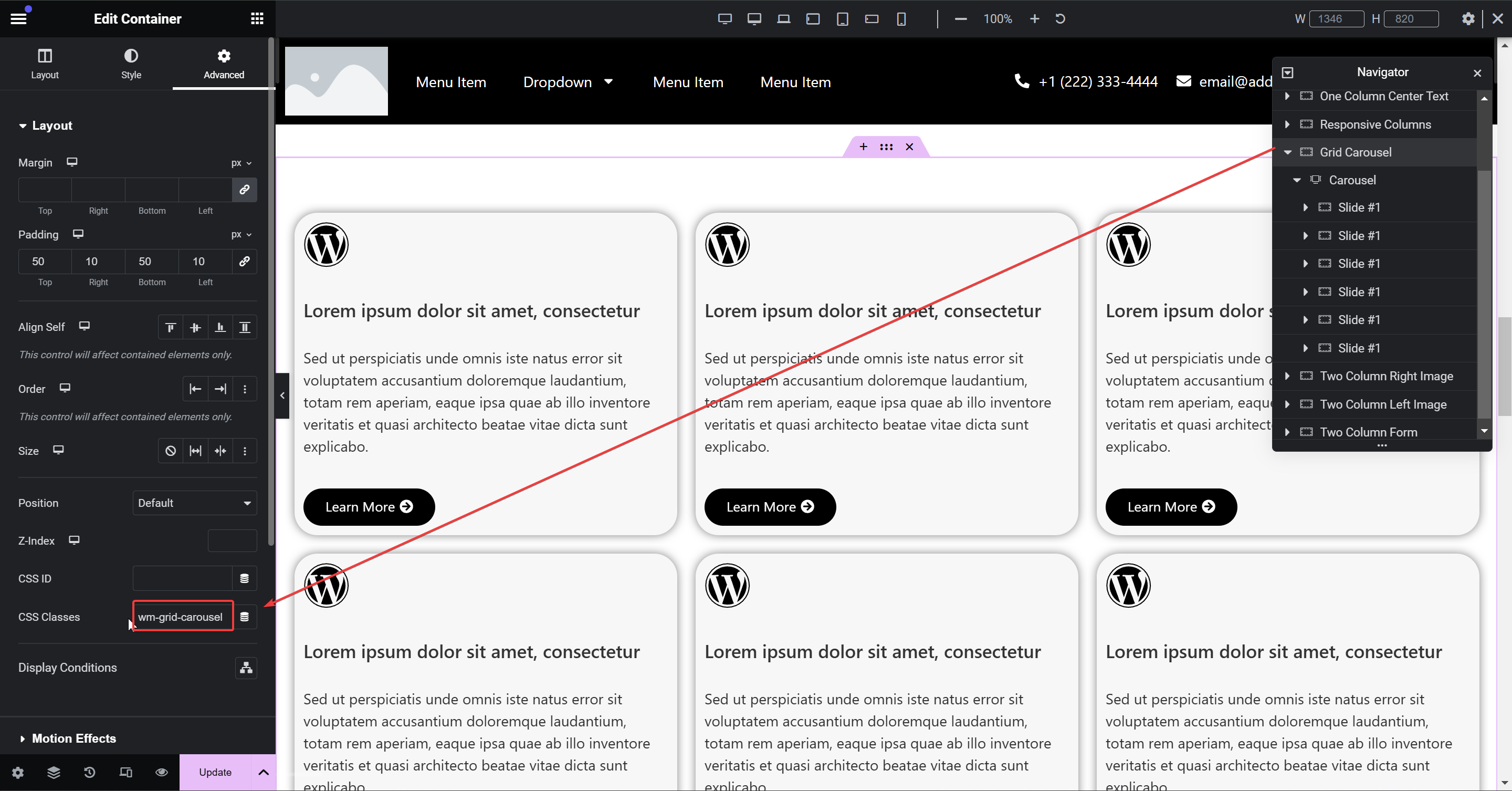The image size is (1512, 791).
Task: Open the widgets grid panel icon
Action: pos(257,19)
